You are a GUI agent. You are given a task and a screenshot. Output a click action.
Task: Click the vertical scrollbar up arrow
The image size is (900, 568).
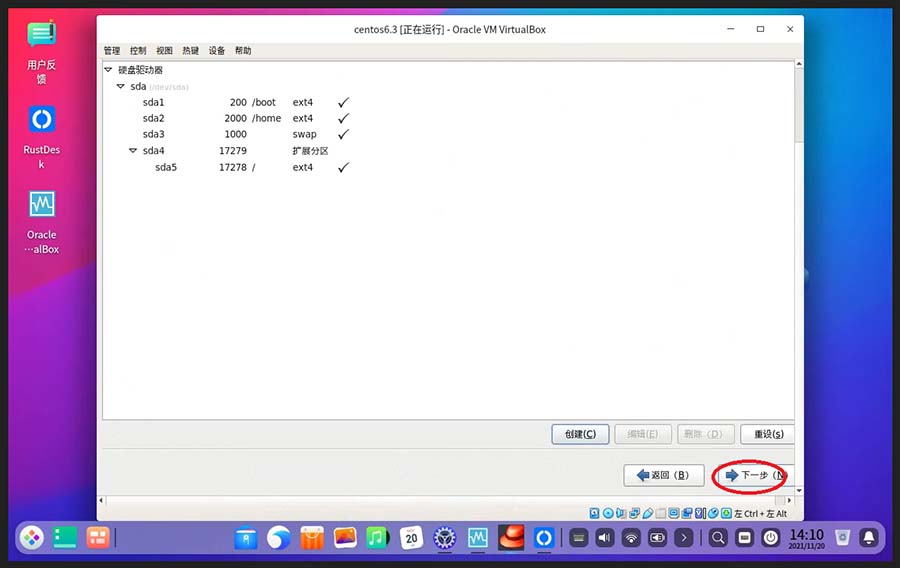tap(799, 64)
